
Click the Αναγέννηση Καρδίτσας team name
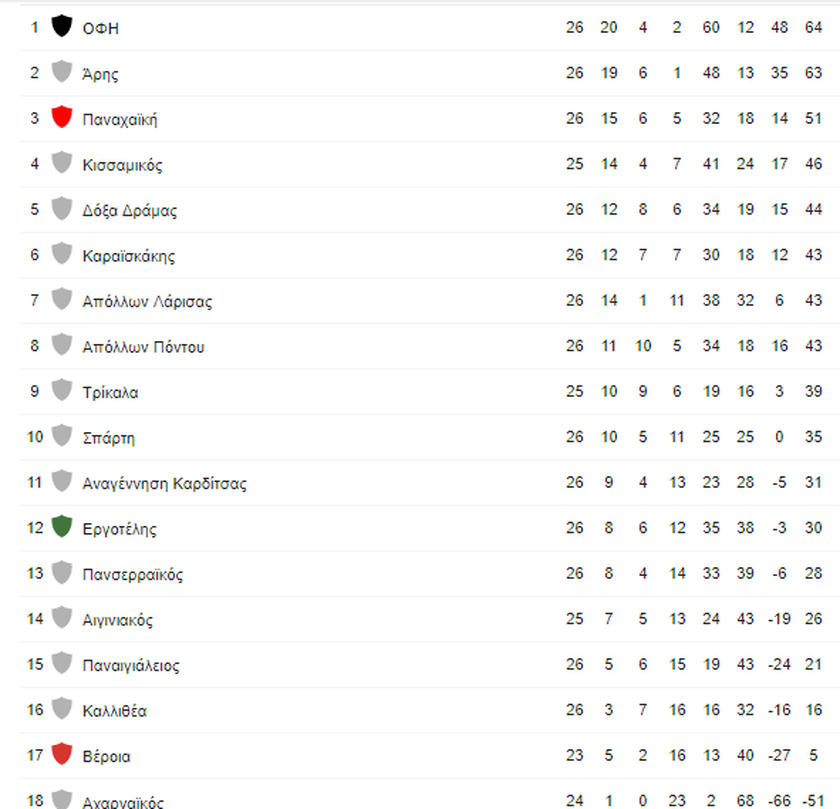click(x=164, y=484)
